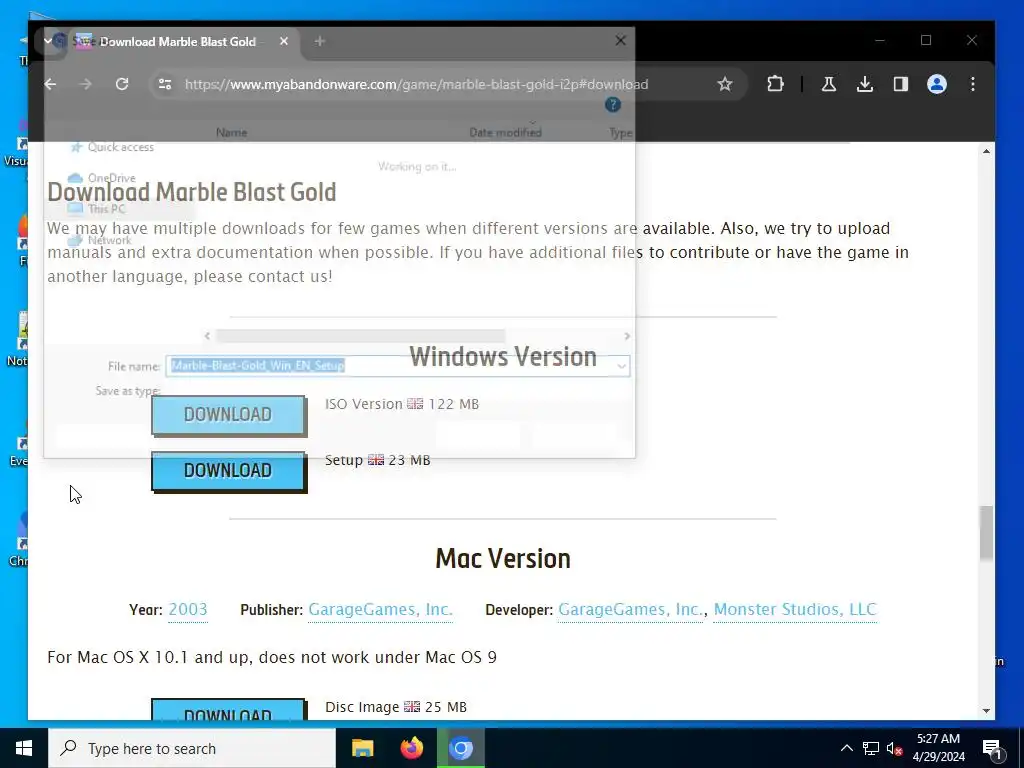The image size is (1024, 768).
Task: Select OneDrive in Save dialog tree
Action: 111,178
